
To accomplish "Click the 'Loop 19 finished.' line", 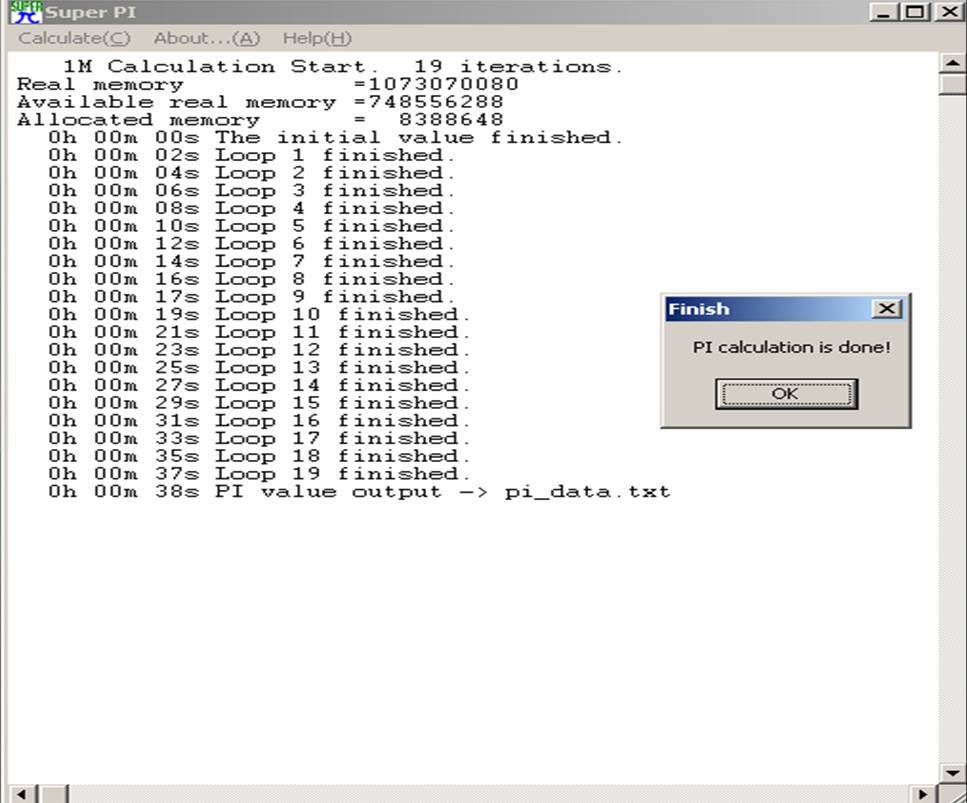I will [260, 474].
